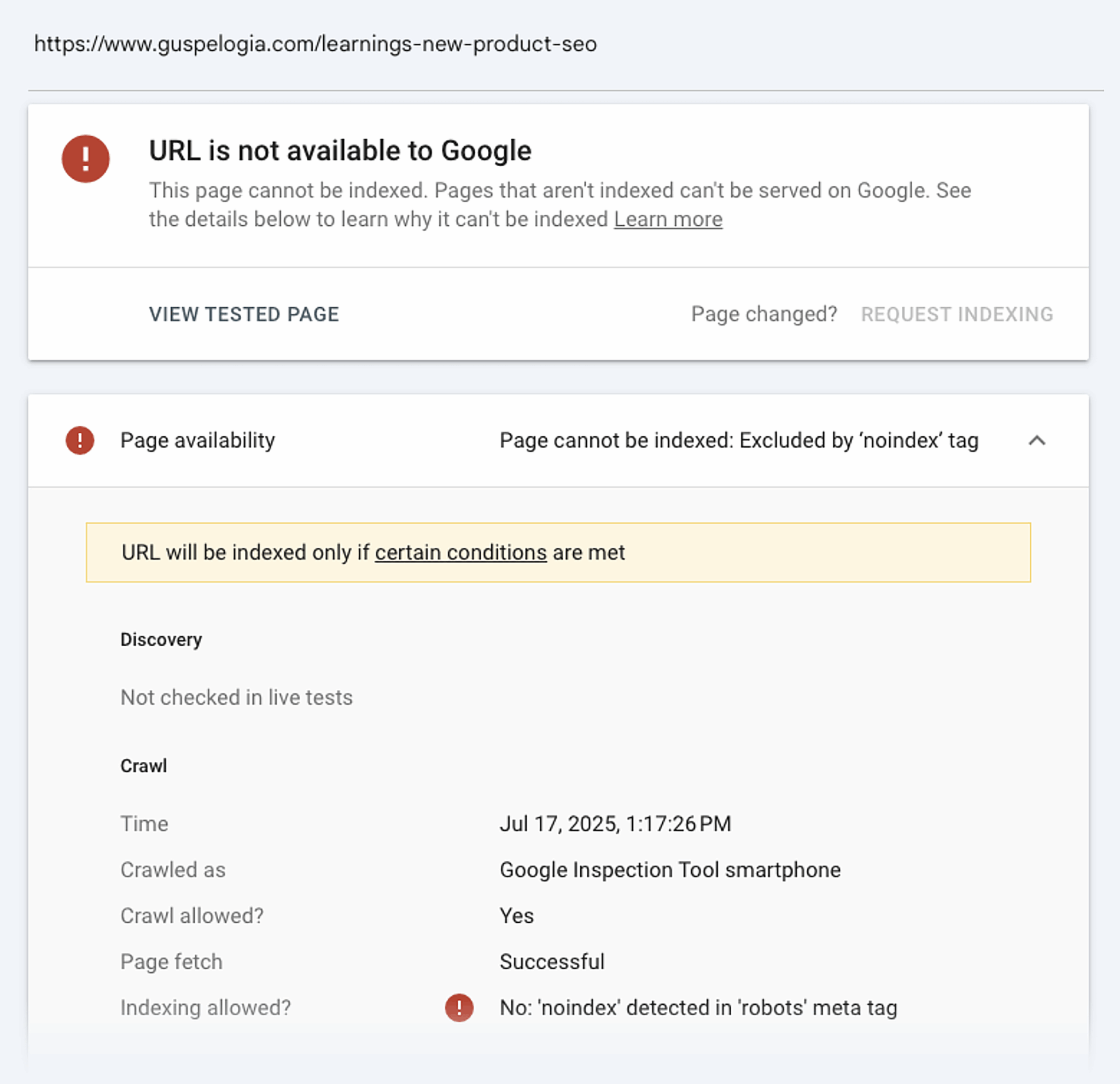Click the noindex detected in robots message

pyautogui.click(x=698, y=1007)
